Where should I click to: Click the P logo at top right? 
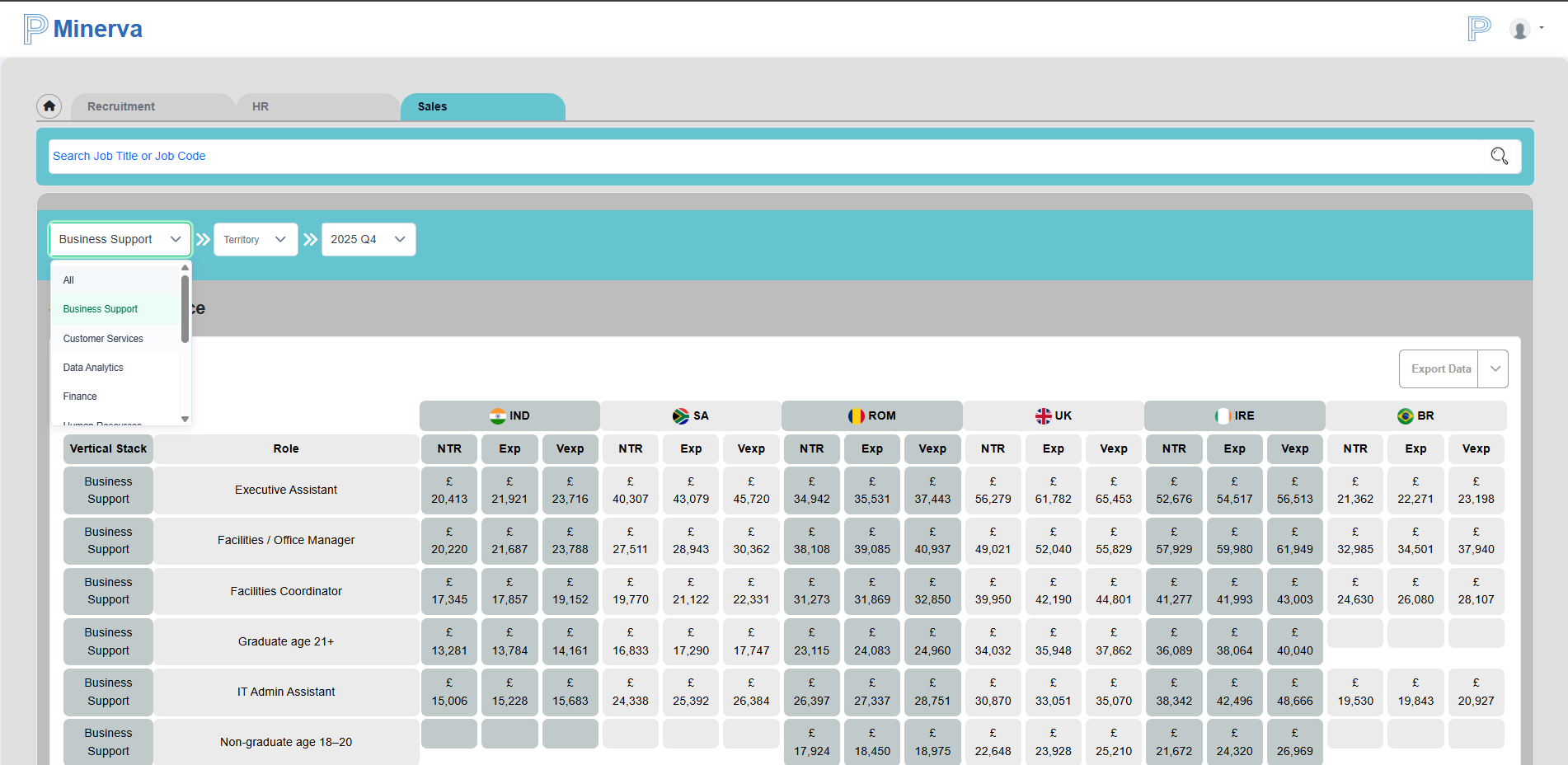click(1480, 29)
